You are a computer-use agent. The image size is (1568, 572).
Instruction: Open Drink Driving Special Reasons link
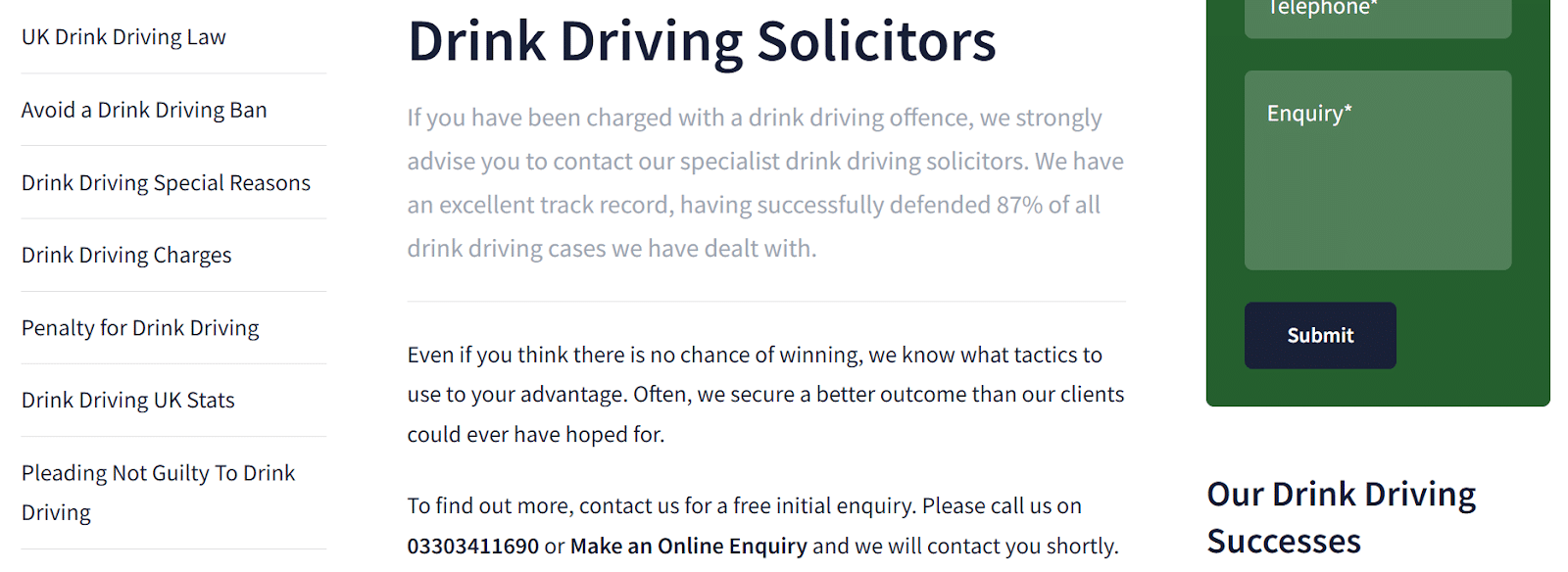pyautogui.click(x=166, y=183)
